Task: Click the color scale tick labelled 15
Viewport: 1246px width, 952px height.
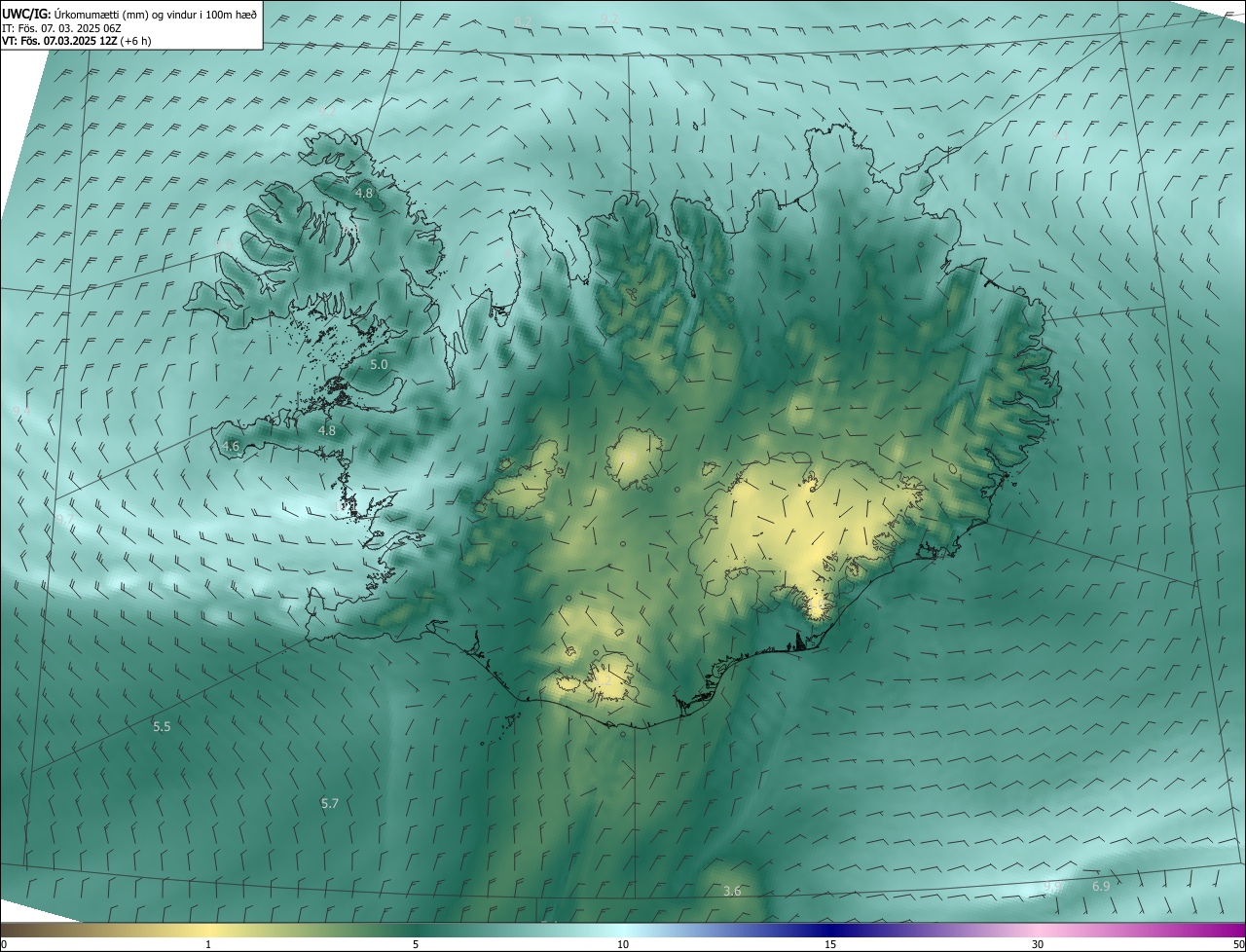Action: (x=830, y=944)
